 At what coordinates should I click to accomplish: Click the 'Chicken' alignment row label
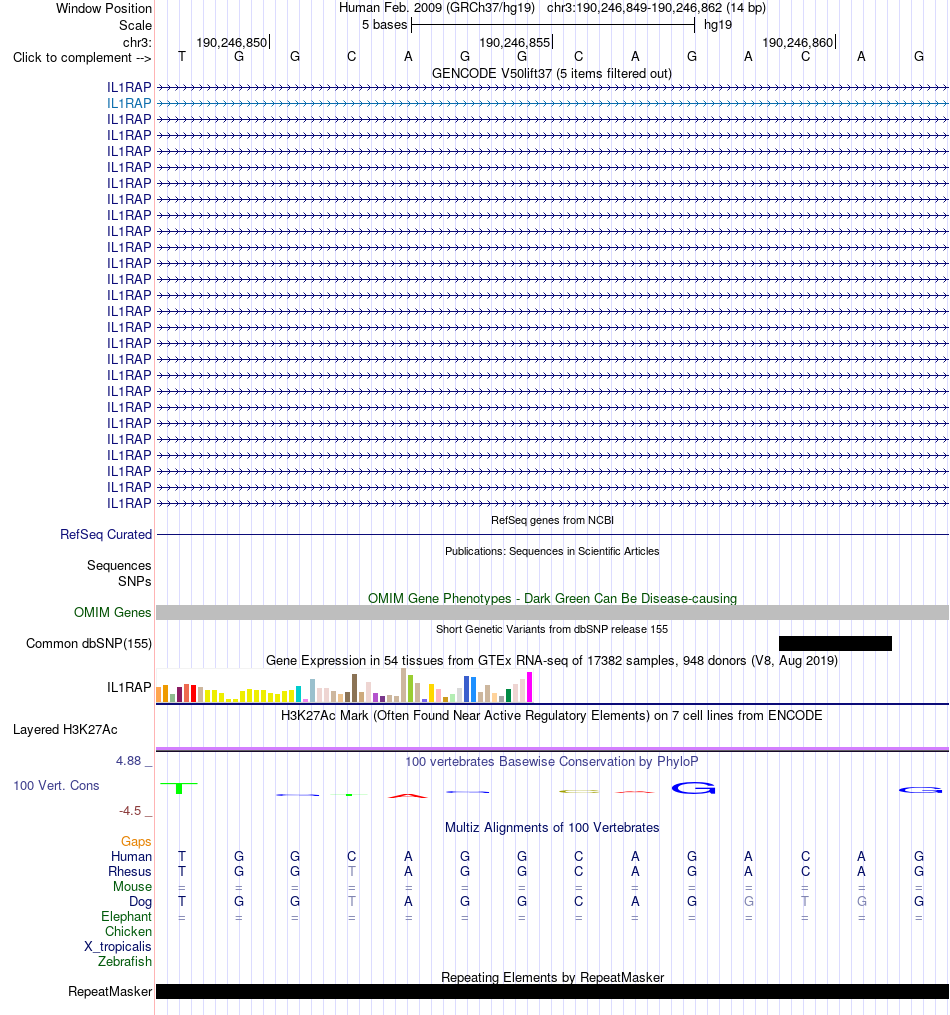[129, 931]
